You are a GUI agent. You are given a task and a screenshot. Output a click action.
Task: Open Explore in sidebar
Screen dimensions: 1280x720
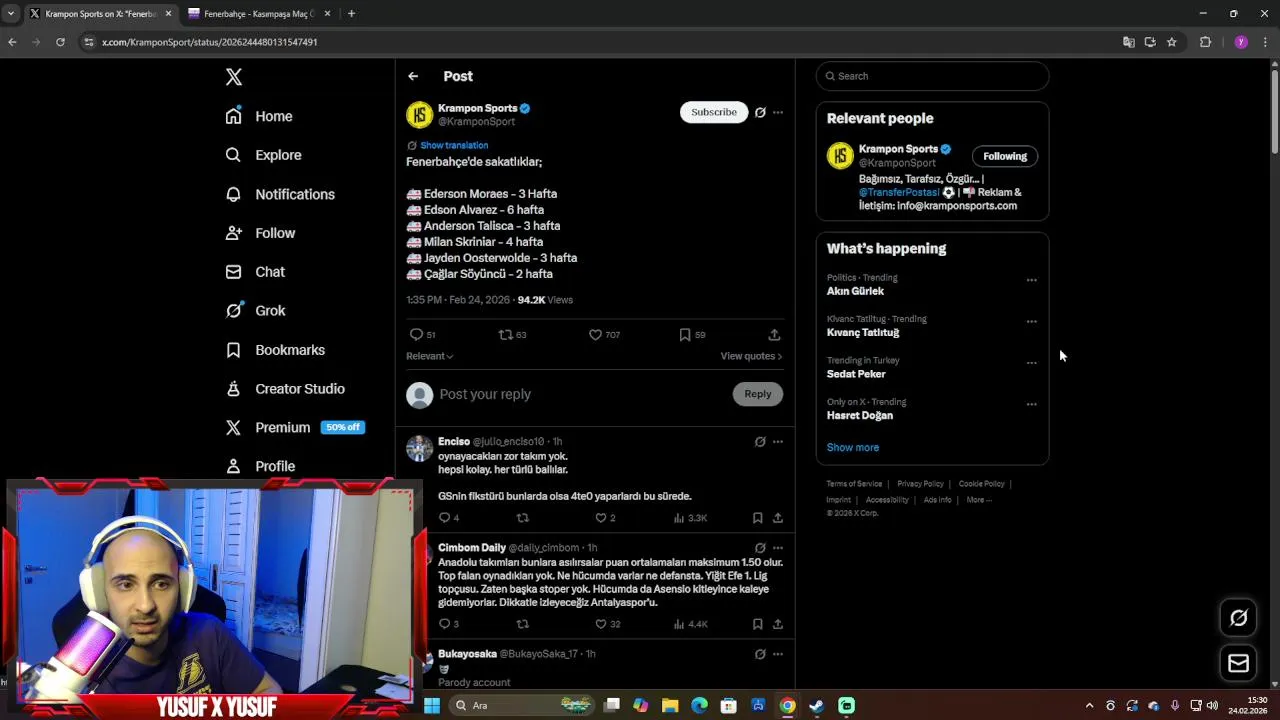click(263, 155)
